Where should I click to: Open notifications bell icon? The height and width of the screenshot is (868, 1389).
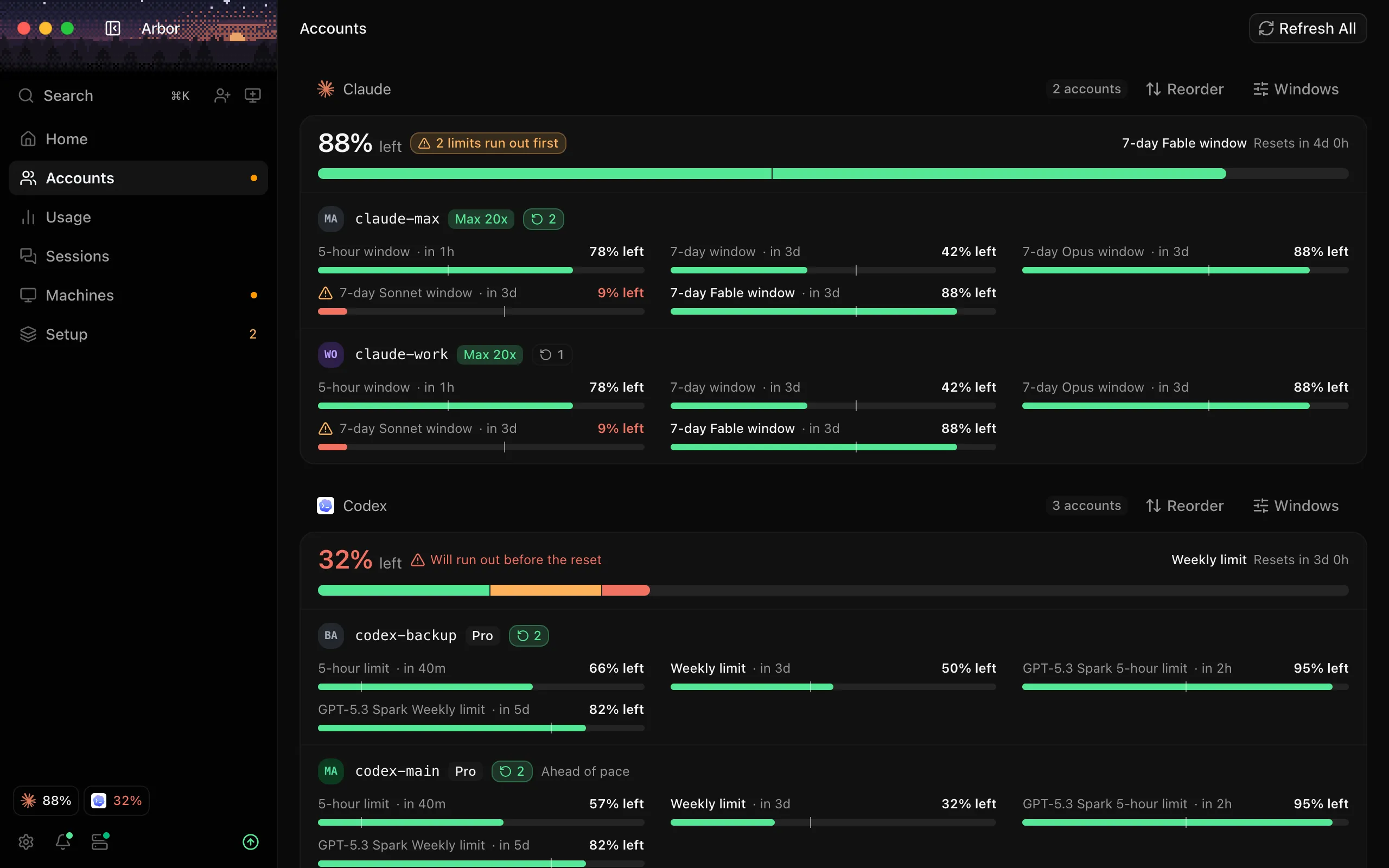pos(62,842)
